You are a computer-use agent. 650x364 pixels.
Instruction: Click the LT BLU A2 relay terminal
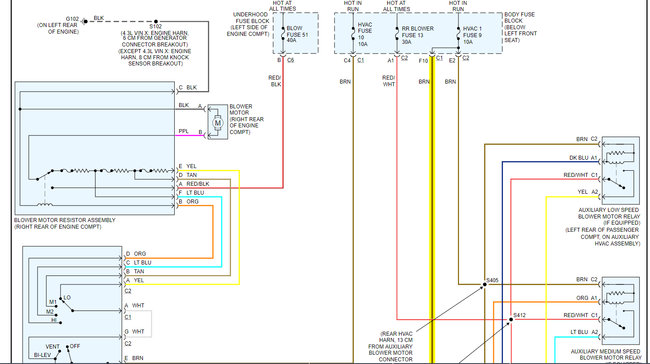click(x=584, y=332)
